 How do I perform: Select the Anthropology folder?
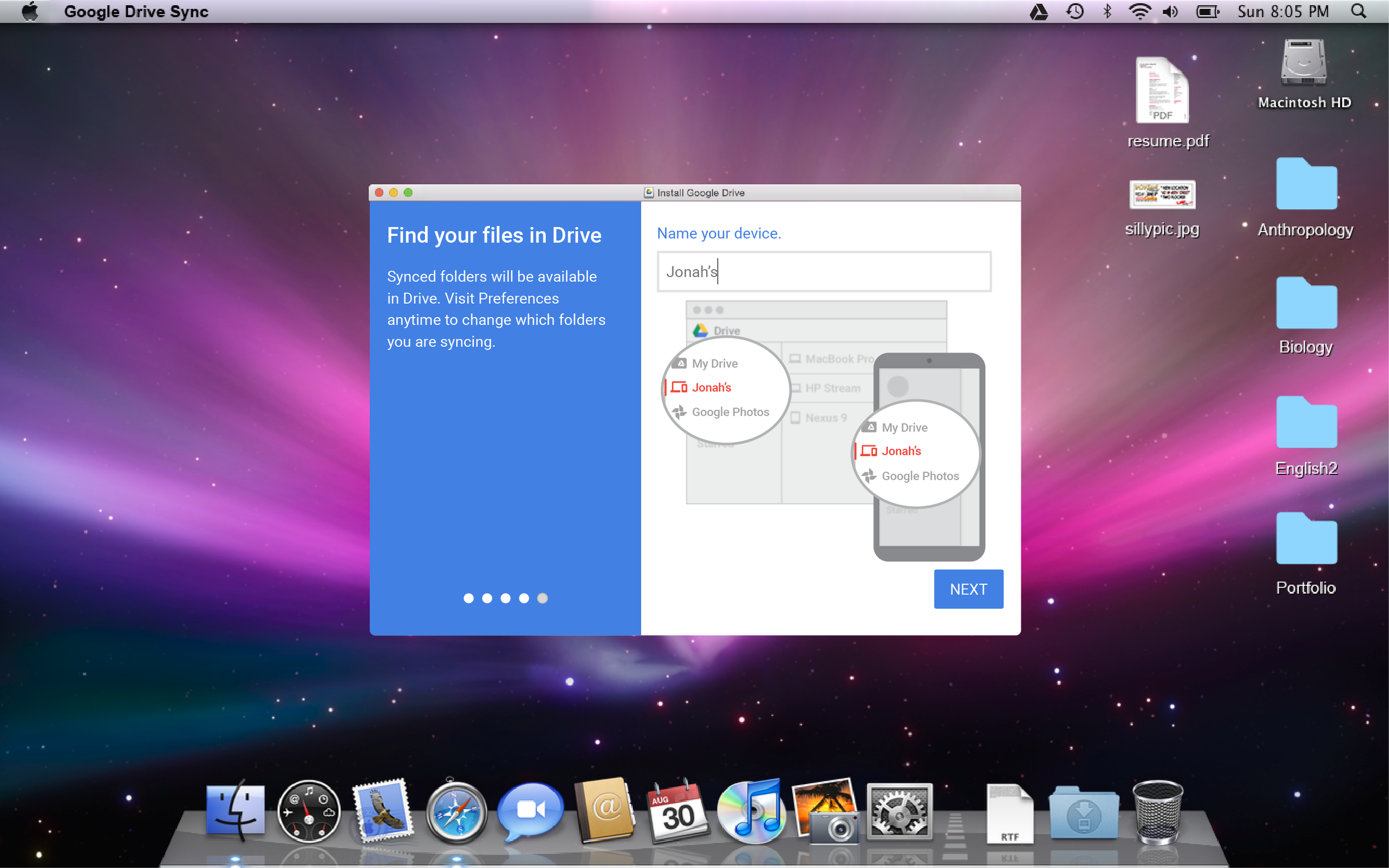(x=1306, y=184)
